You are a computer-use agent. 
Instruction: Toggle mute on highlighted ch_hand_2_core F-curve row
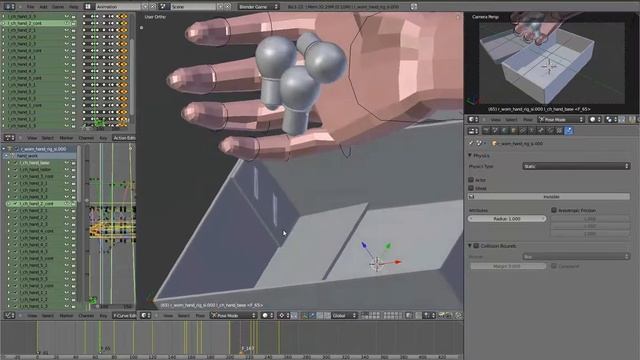[x=67, y=203]
